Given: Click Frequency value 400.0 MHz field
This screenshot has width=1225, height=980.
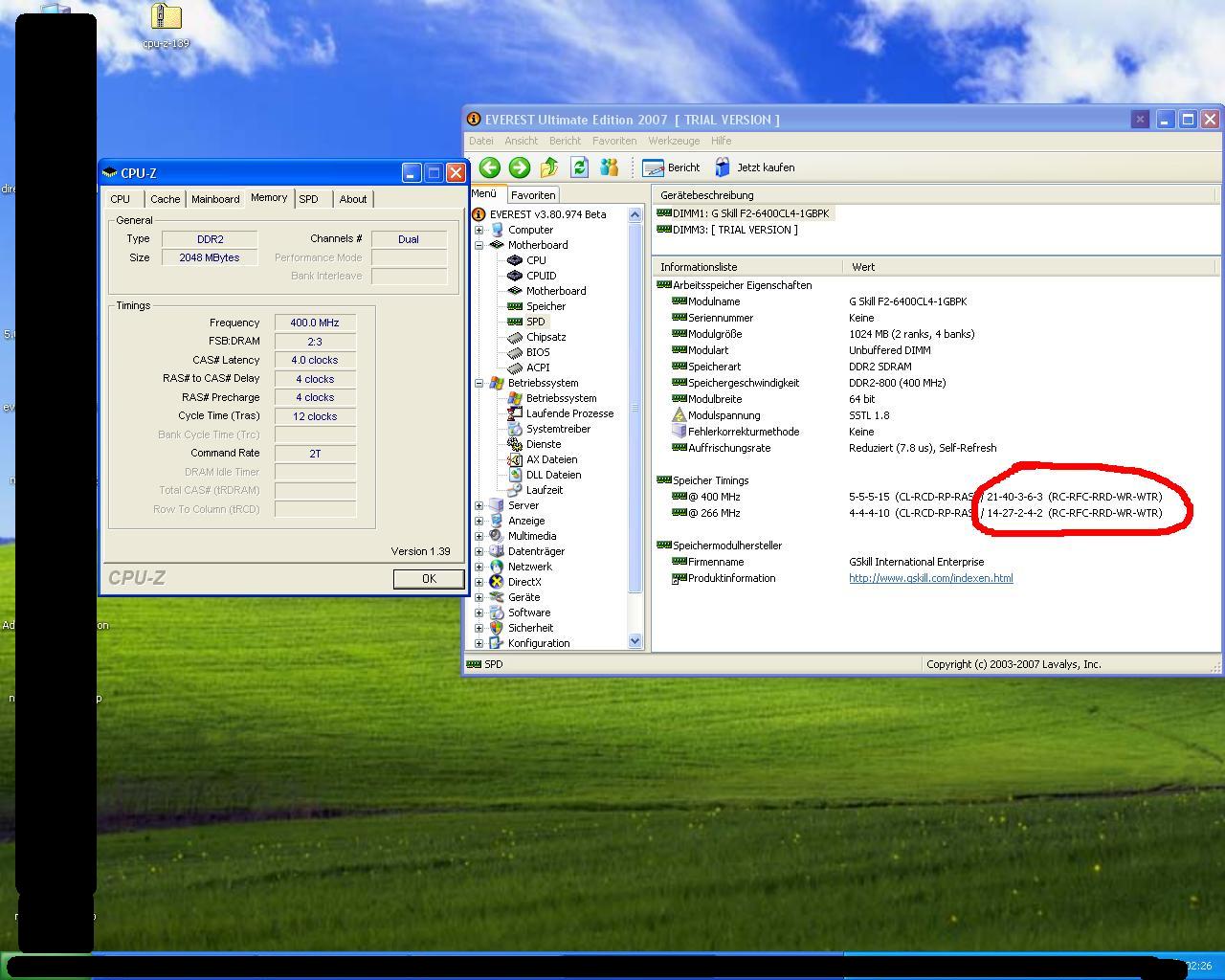Looking at the screenshot, I should click(x=315, y=323).
